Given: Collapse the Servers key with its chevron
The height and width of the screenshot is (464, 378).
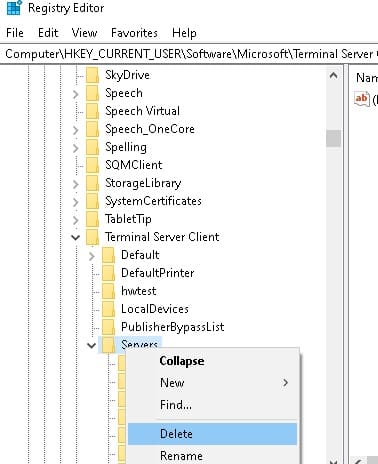Looking at the screenshot, I should (x=92, y=346).
